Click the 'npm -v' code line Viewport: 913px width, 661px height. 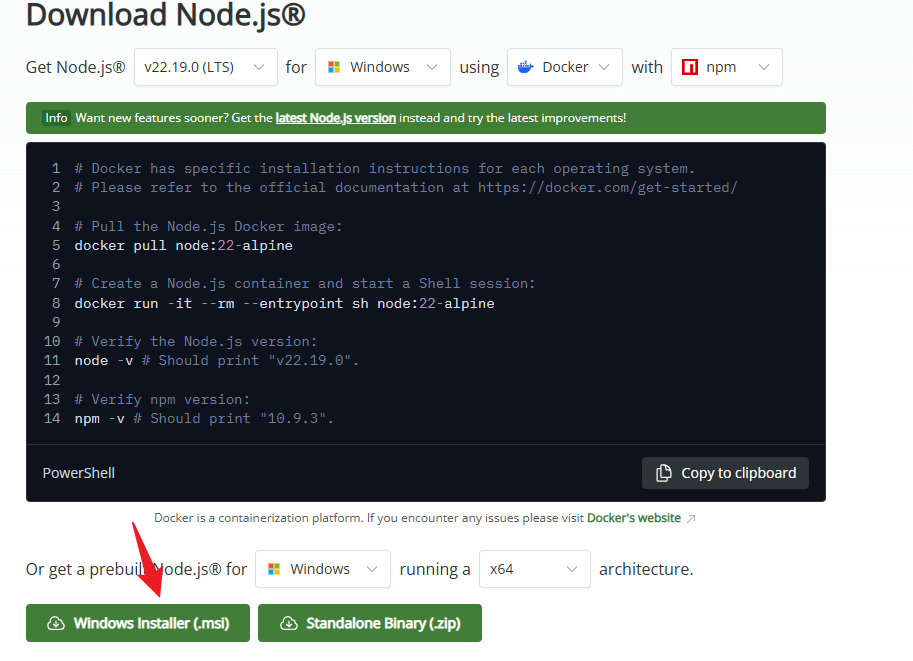coord(204,418)
